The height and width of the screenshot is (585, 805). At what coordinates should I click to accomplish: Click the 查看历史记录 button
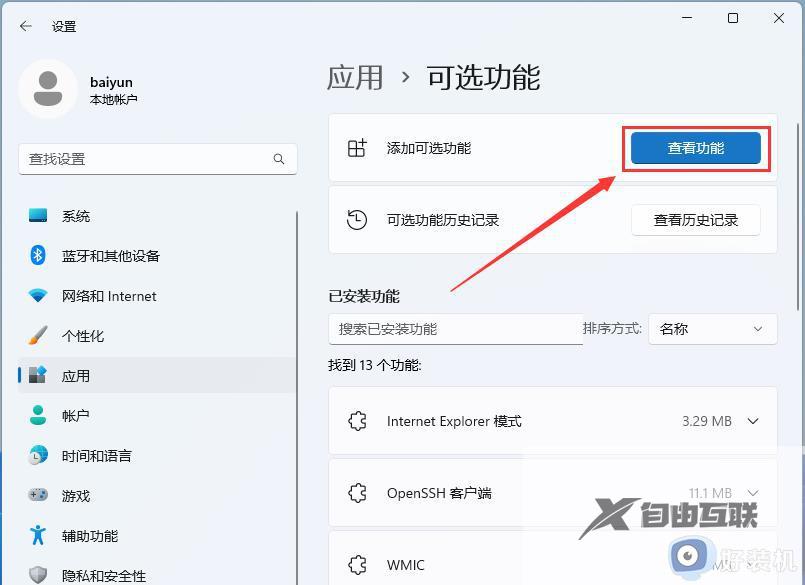[696, 220]
